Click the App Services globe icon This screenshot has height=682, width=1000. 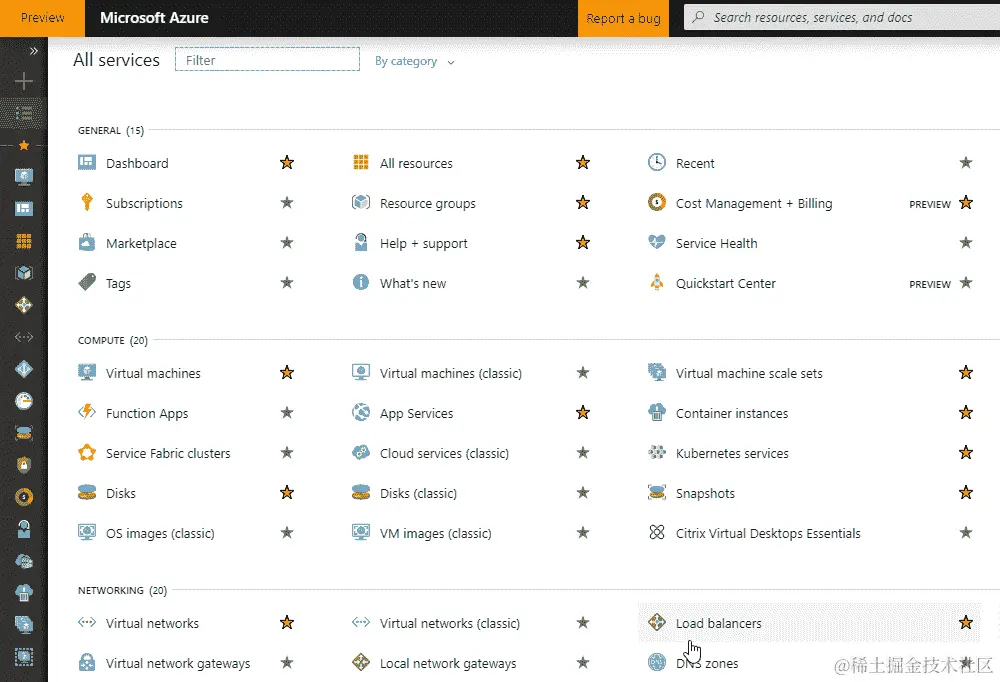pyautogui.click(x=361, y=412)
